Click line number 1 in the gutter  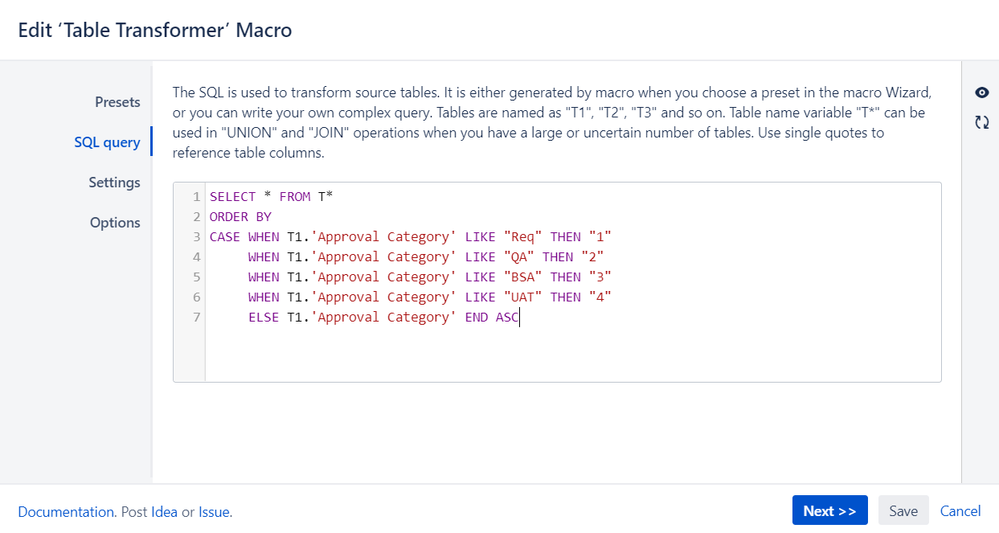[197, 197]
